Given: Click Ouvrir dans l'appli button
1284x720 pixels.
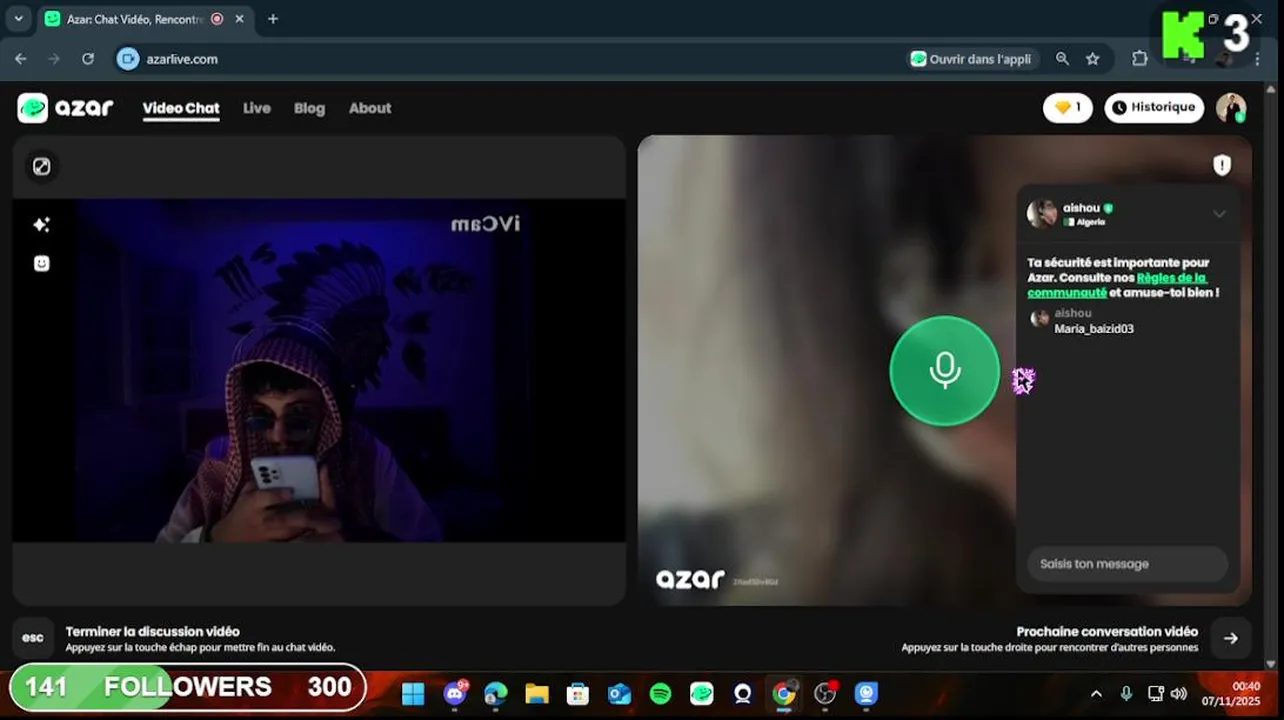Looking at the screenshot, I should tap(971, 59).
